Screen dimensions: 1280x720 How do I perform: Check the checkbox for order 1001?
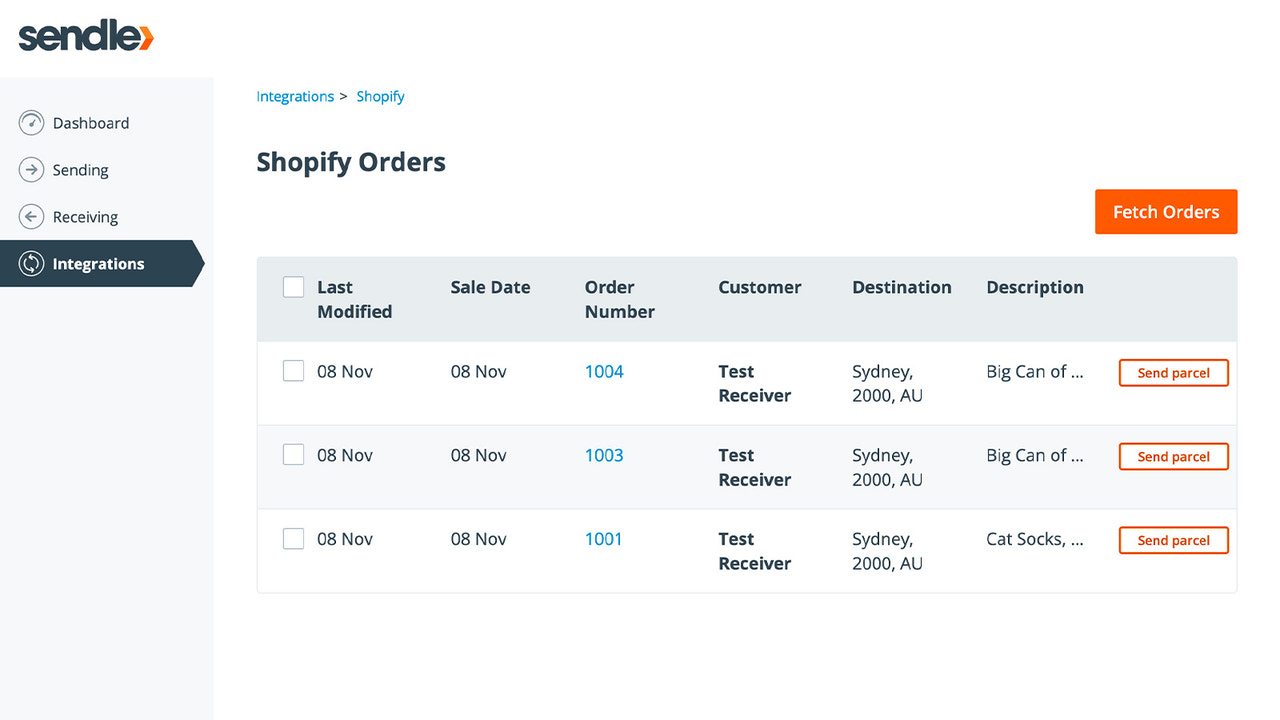[x=293, y=538]
